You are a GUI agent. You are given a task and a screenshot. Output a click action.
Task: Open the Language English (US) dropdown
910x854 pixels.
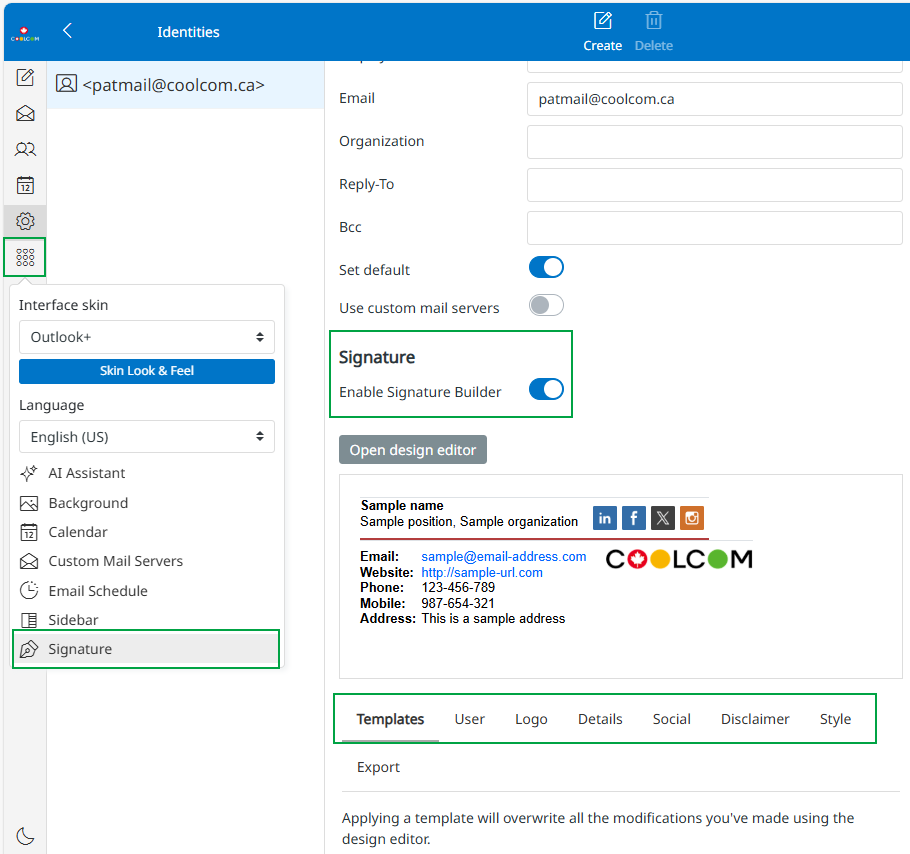click(147, 437)
